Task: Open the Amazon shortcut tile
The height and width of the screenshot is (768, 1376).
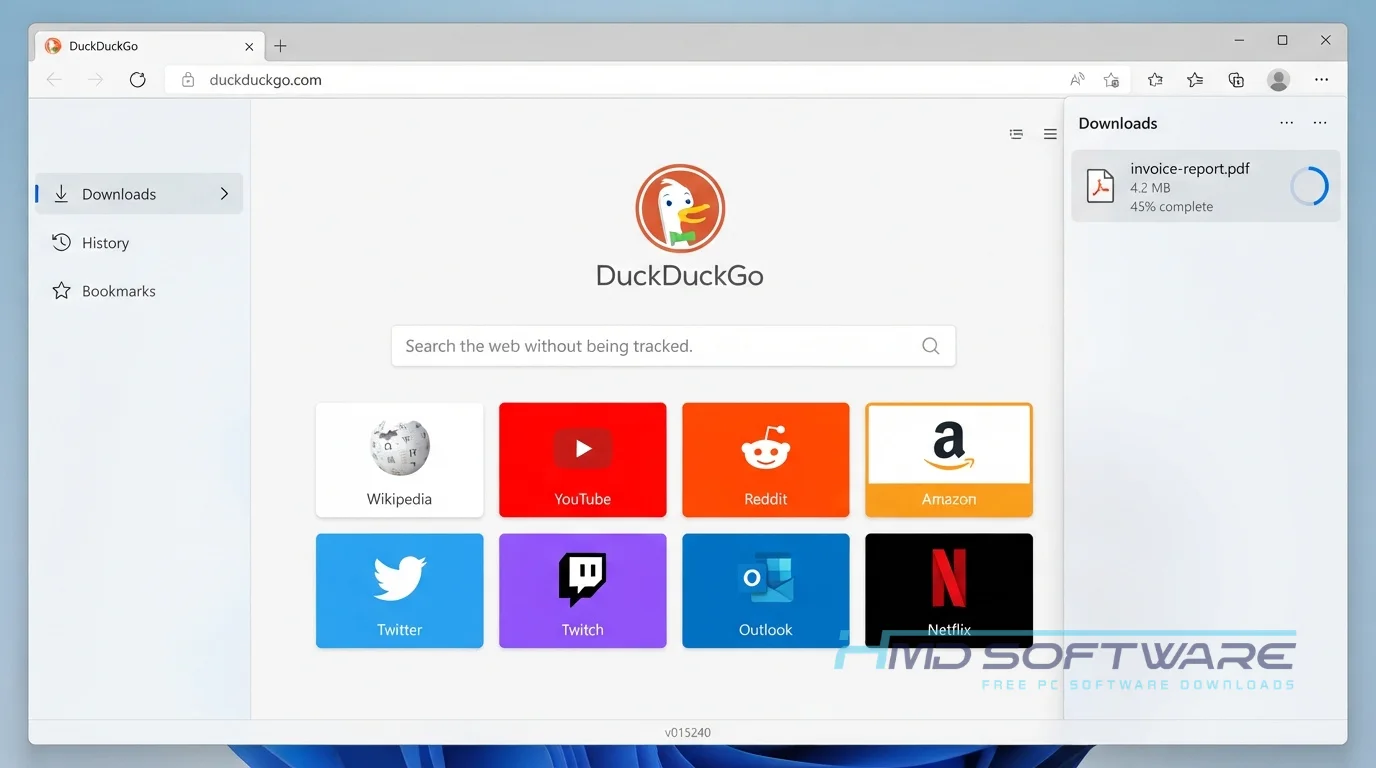Action: coord(949,460)
